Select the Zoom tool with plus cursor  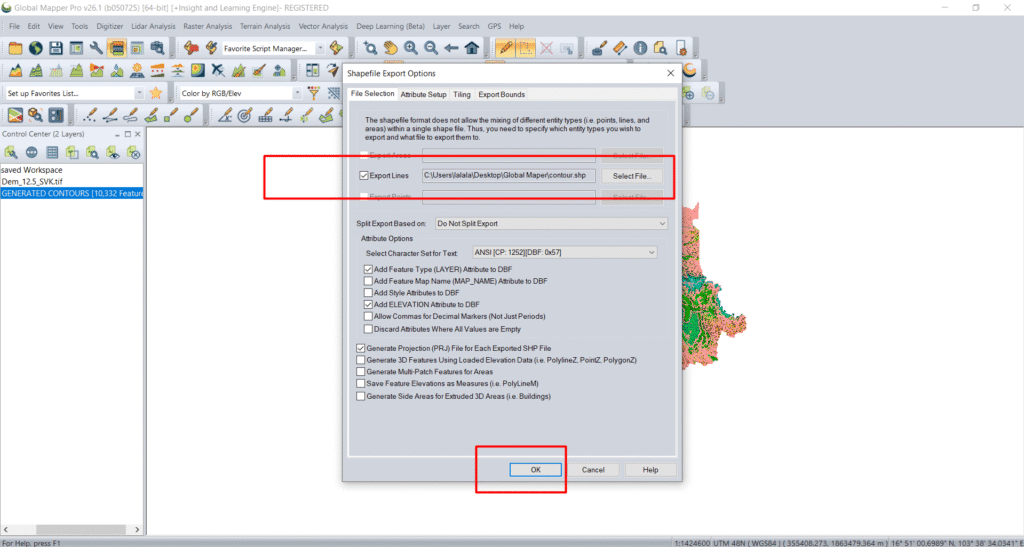370,48
